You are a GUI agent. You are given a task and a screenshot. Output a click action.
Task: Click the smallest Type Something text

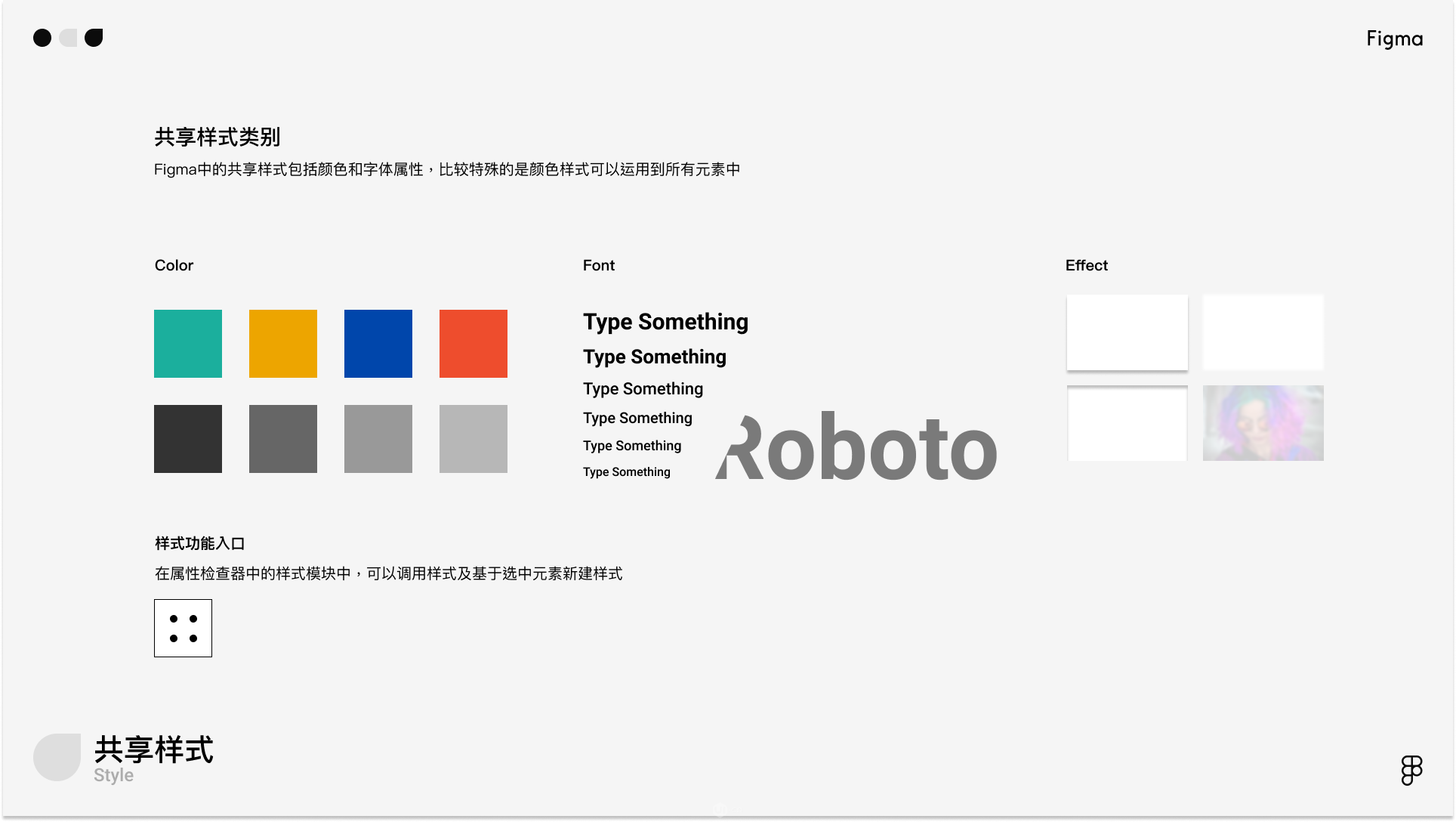[x=626, y=472]
